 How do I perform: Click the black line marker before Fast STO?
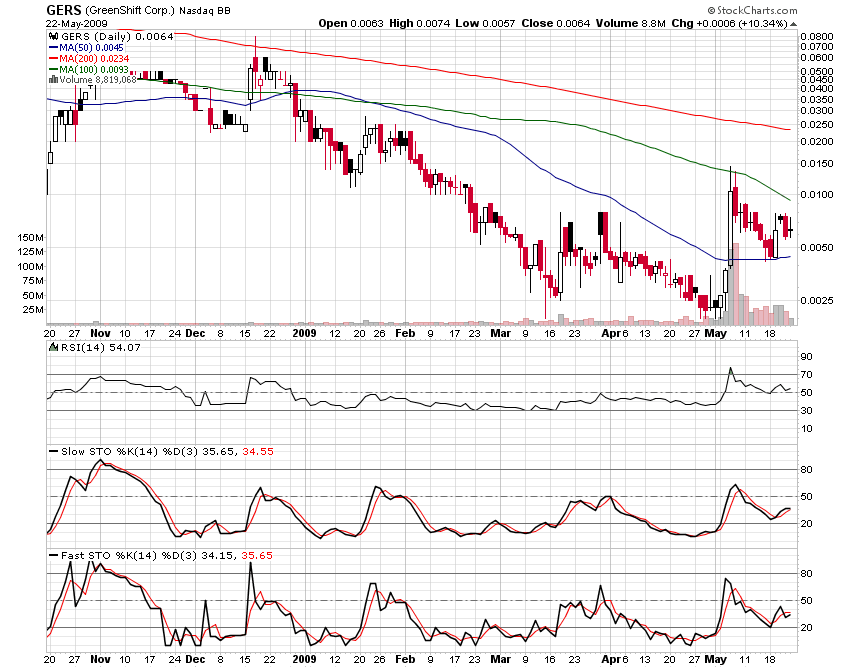tap(54, 555)
